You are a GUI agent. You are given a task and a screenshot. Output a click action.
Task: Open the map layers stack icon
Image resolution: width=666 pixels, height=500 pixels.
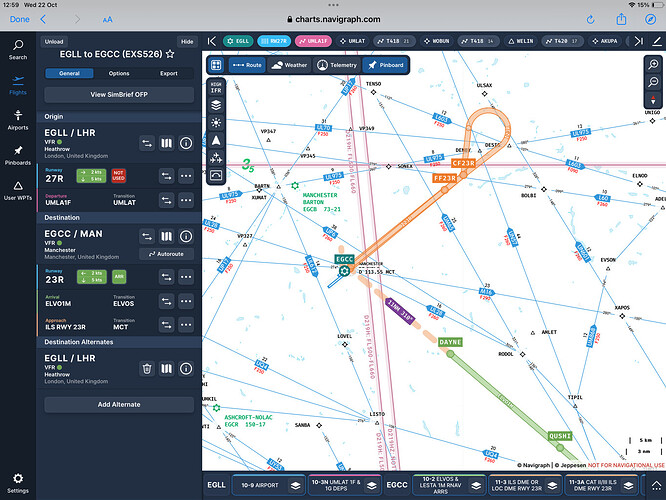[x=216, y=105]
